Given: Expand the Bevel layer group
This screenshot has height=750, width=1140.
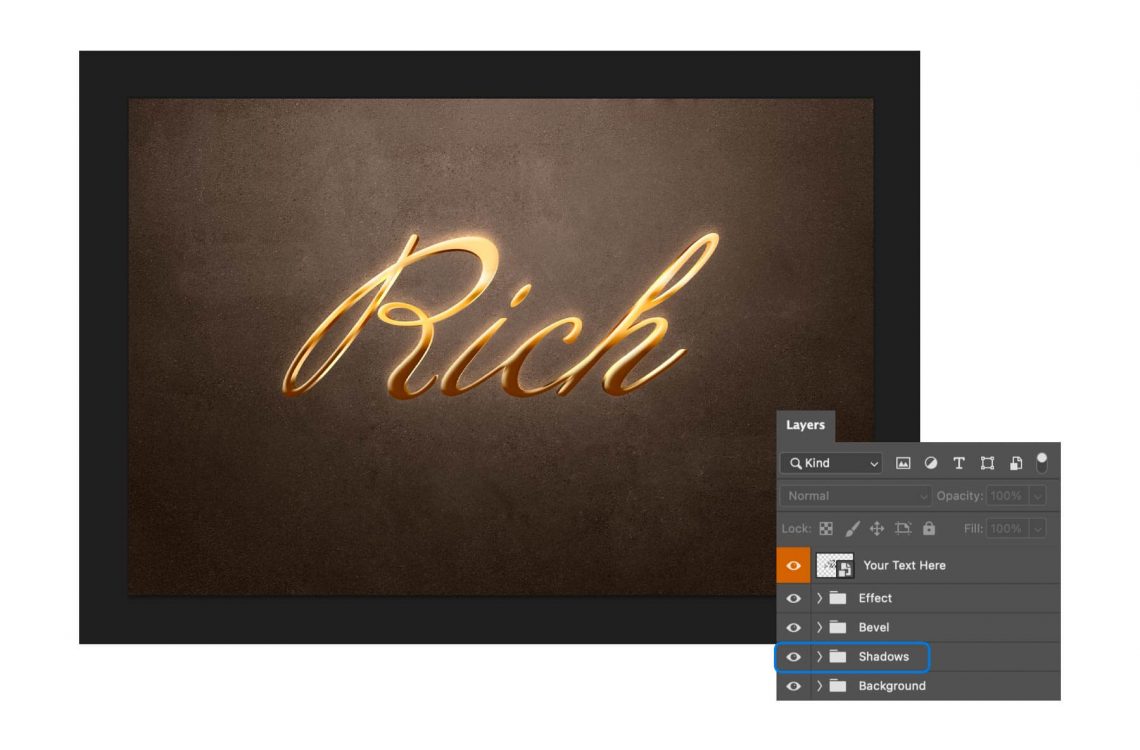Looking at the screenshot, I should tap(819, 627).
